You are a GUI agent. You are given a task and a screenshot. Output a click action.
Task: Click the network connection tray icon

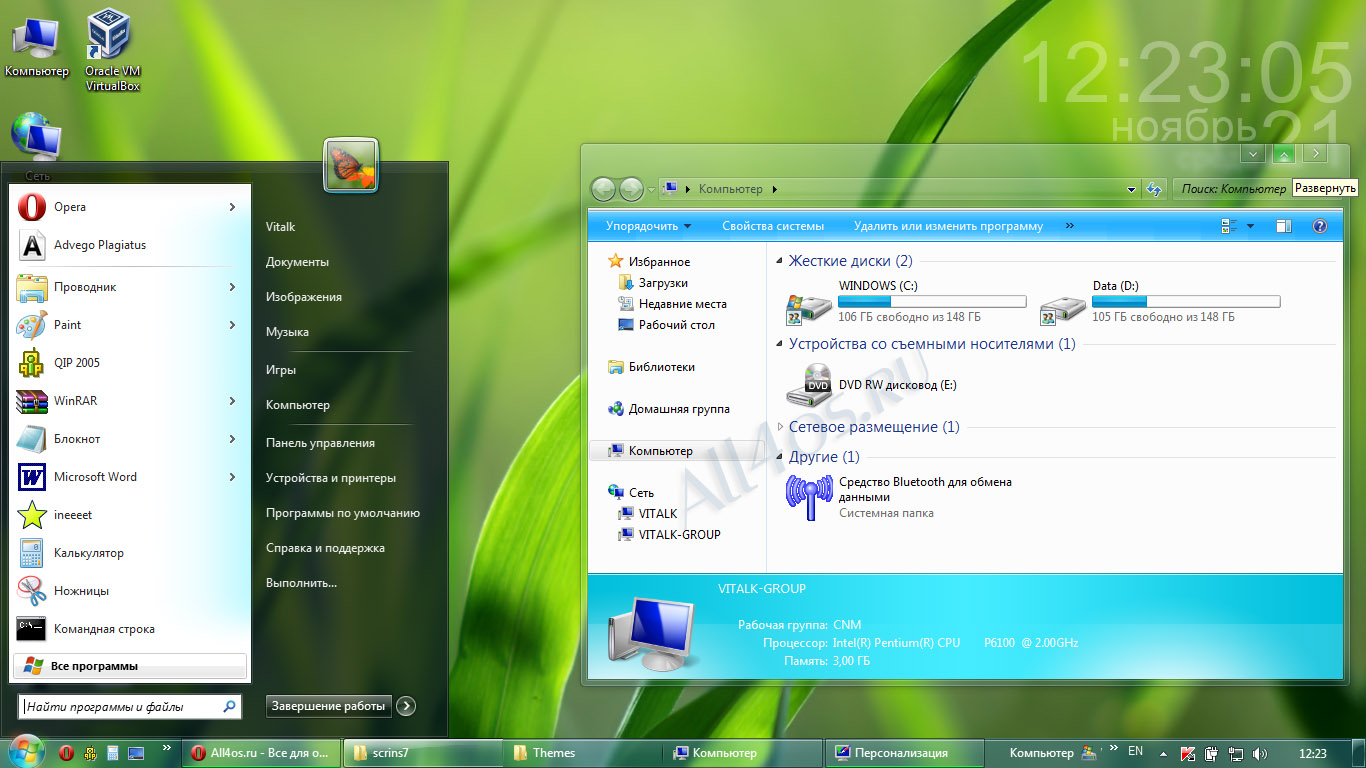[x=1236, y=753]
